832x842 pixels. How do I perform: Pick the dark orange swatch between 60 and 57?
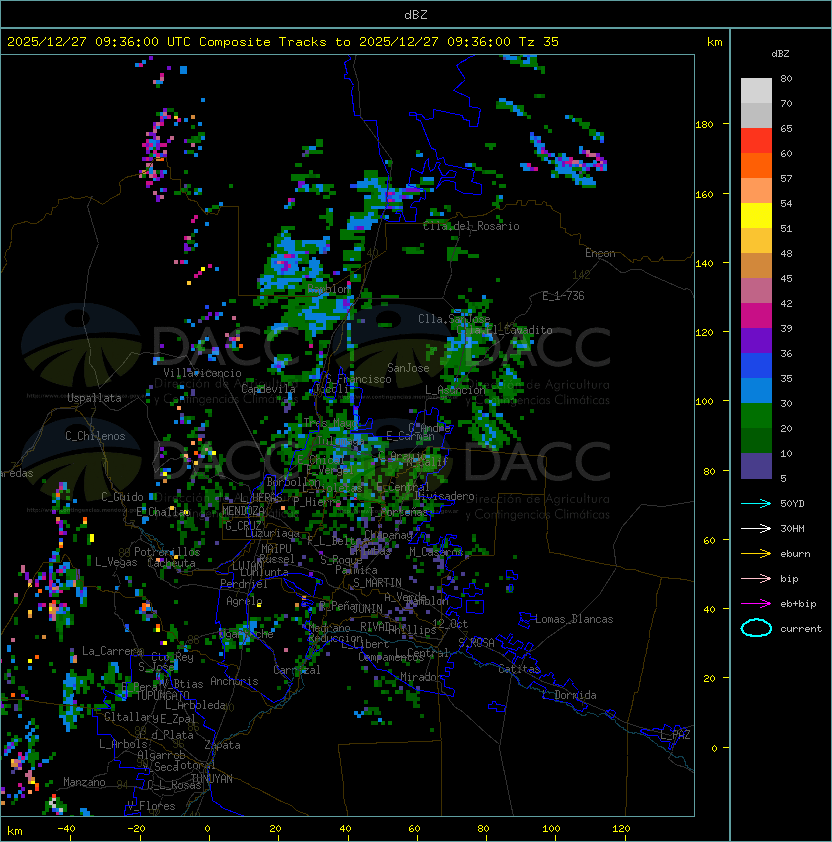(x=756, y=166)
